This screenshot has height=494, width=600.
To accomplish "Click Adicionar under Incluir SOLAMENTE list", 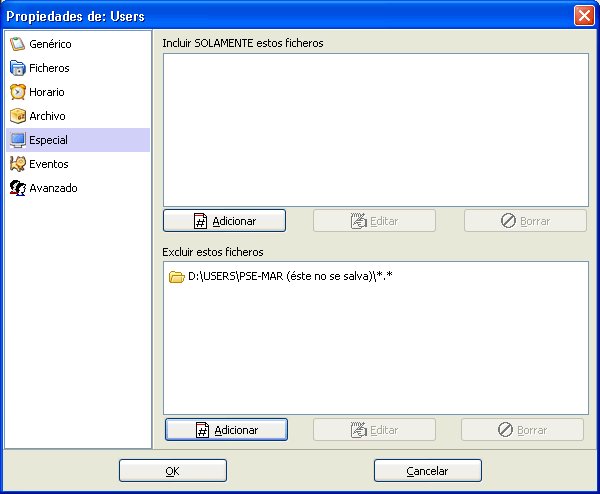I will tap(224, 220).
